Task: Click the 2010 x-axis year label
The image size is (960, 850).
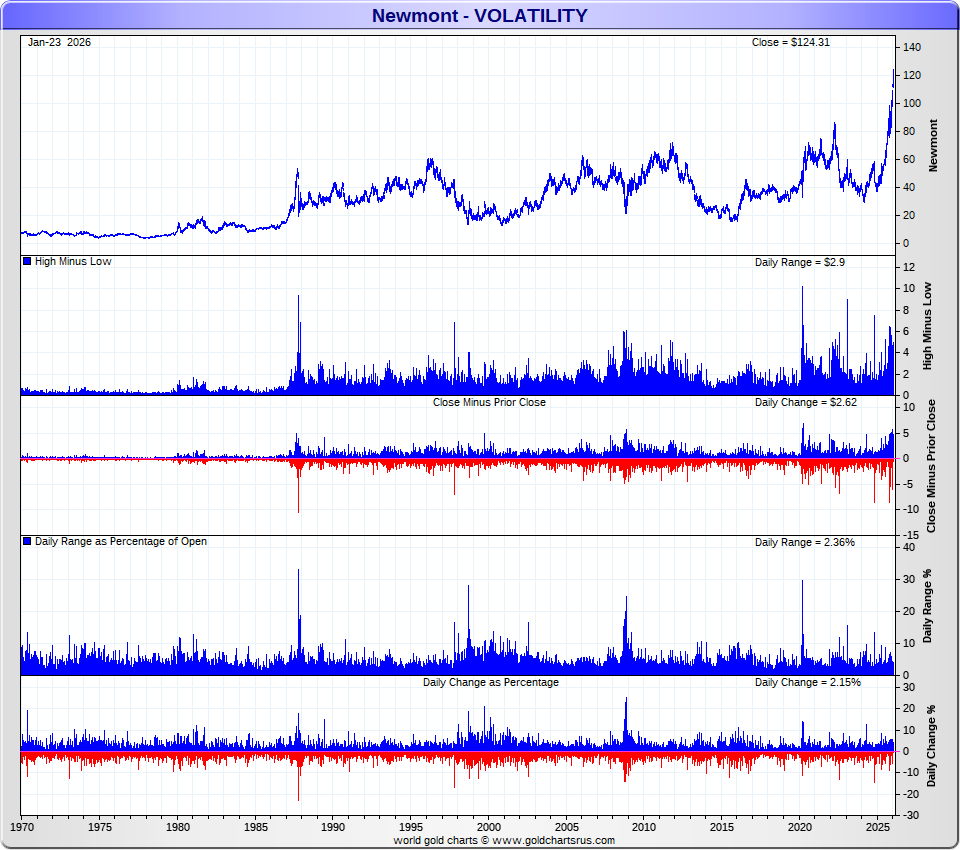Action: (644, 827)
